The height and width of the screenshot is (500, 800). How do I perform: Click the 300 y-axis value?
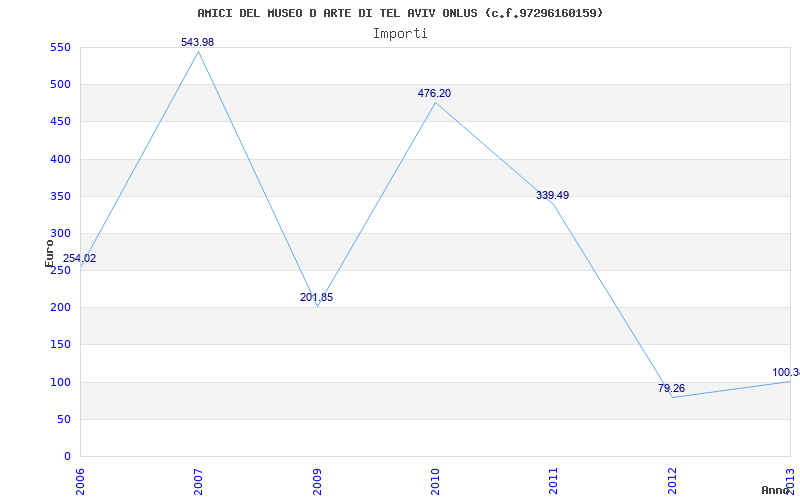(59, 233)
